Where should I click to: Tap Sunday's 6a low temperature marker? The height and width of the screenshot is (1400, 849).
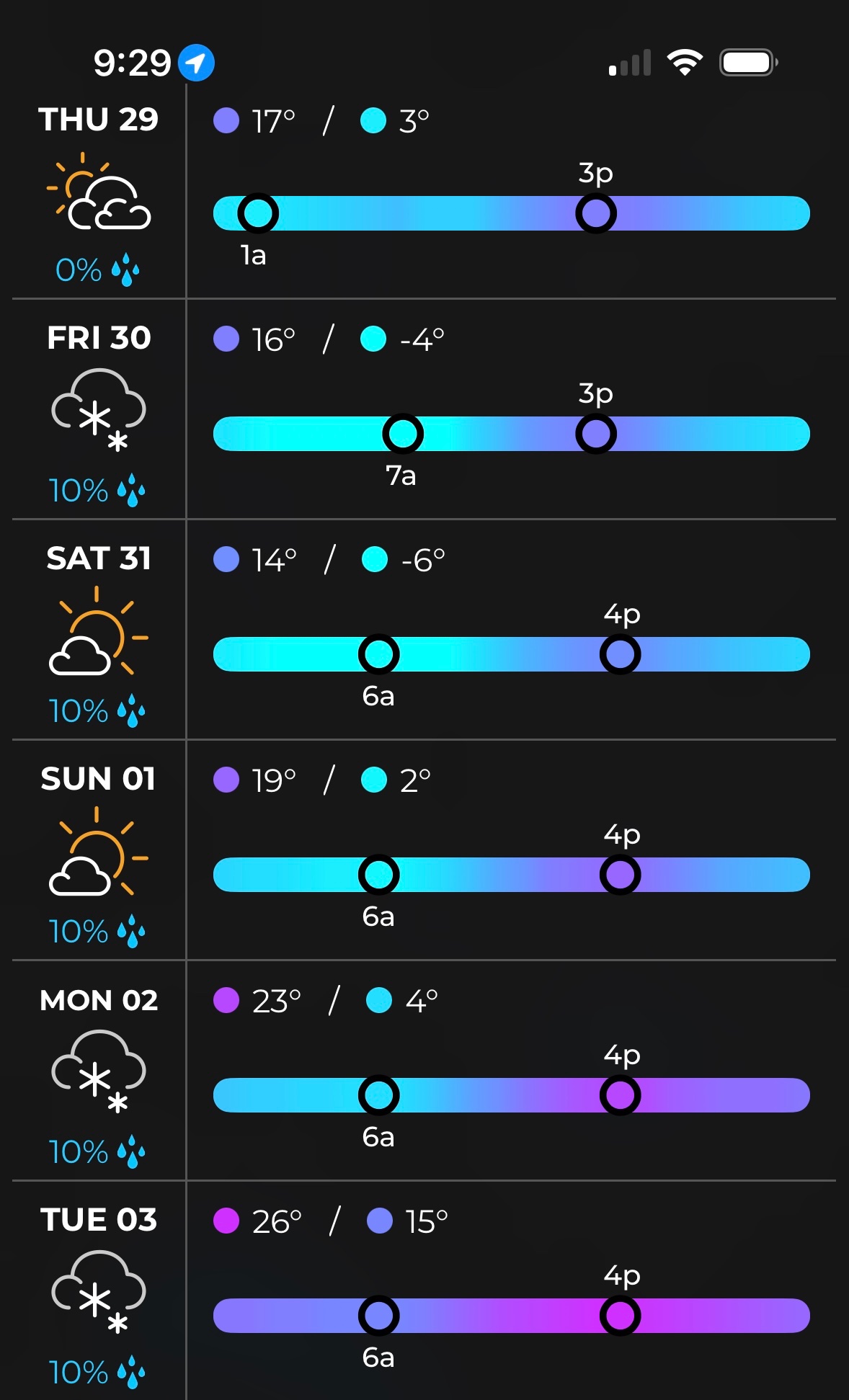pos(378,875)
